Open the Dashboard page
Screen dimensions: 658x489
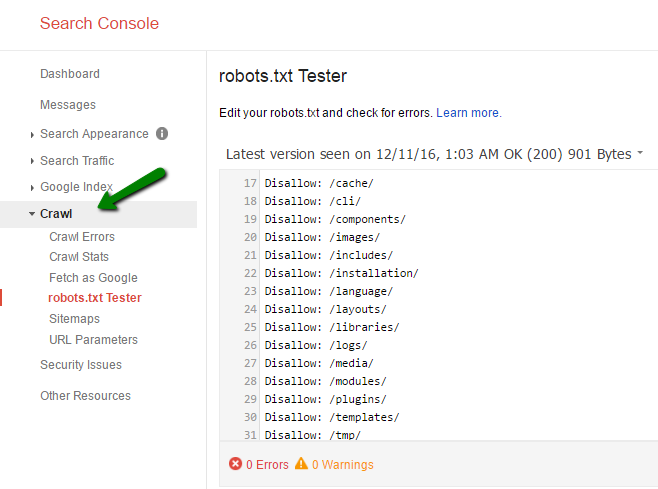click(70, 74)
